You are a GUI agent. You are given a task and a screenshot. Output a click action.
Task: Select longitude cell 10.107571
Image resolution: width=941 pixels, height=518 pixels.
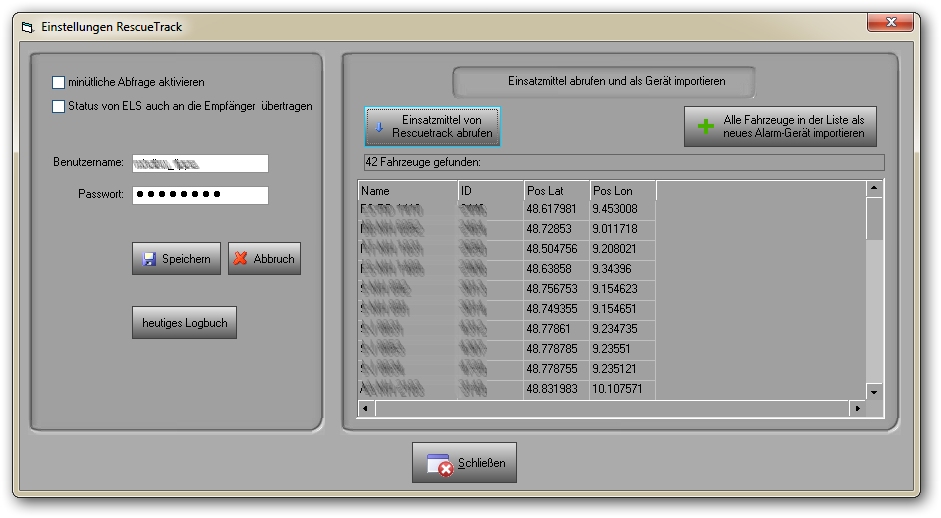623,389
